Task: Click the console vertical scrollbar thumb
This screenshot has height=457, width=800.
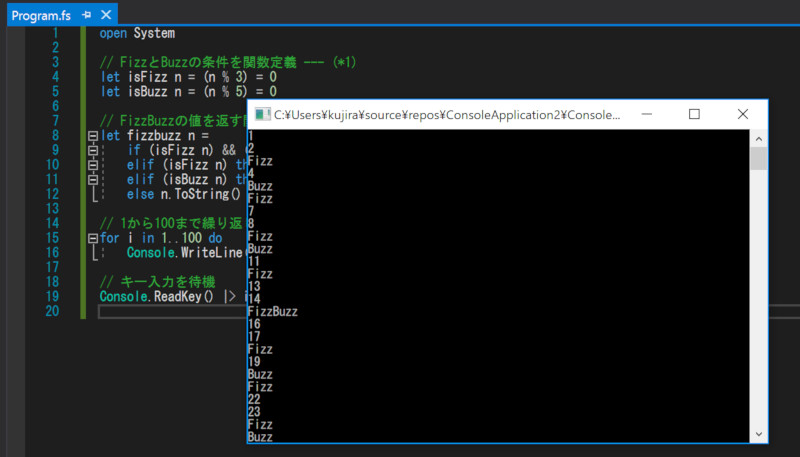Action: click(759, 160)
